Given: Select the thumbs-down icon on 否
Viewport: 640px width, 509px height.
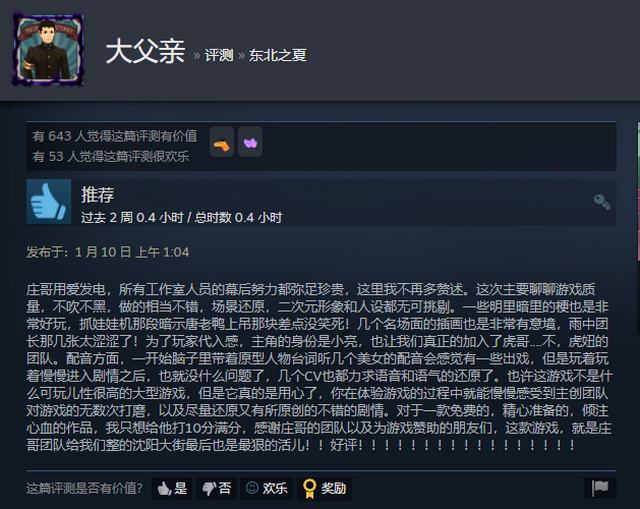Looking at the screenshot, I should click(209, 488).
